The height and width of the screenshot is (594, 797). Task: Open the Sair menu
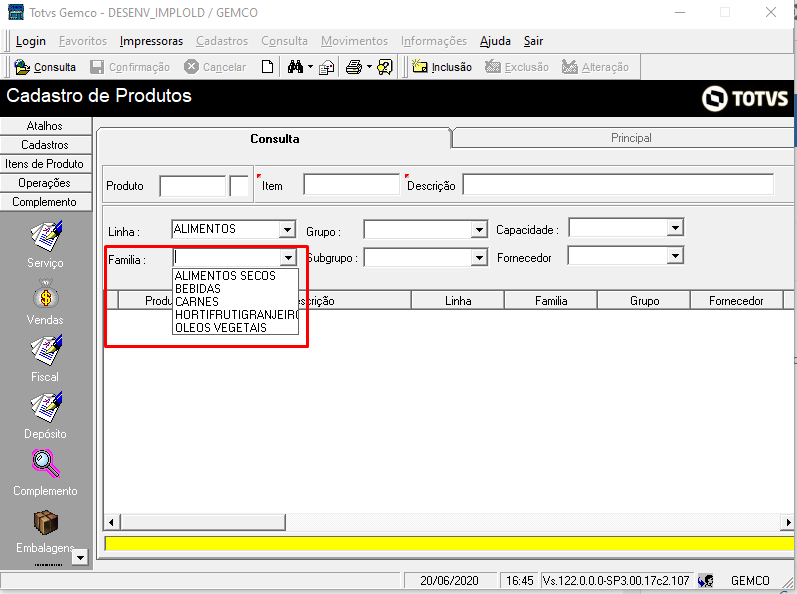[x=533, y=41]
